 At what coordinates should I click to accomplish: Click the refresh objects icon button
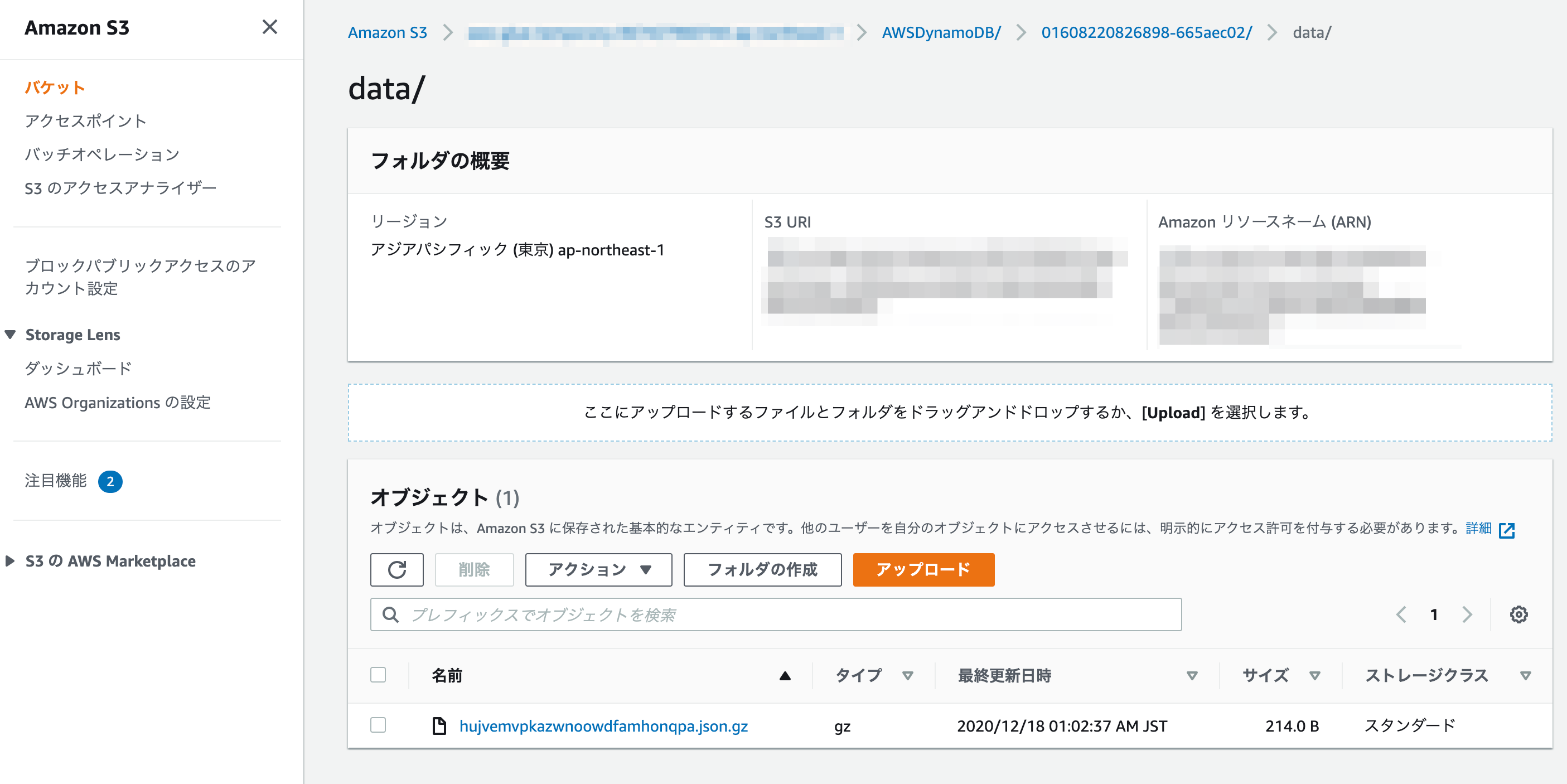(x=396, y=570)
